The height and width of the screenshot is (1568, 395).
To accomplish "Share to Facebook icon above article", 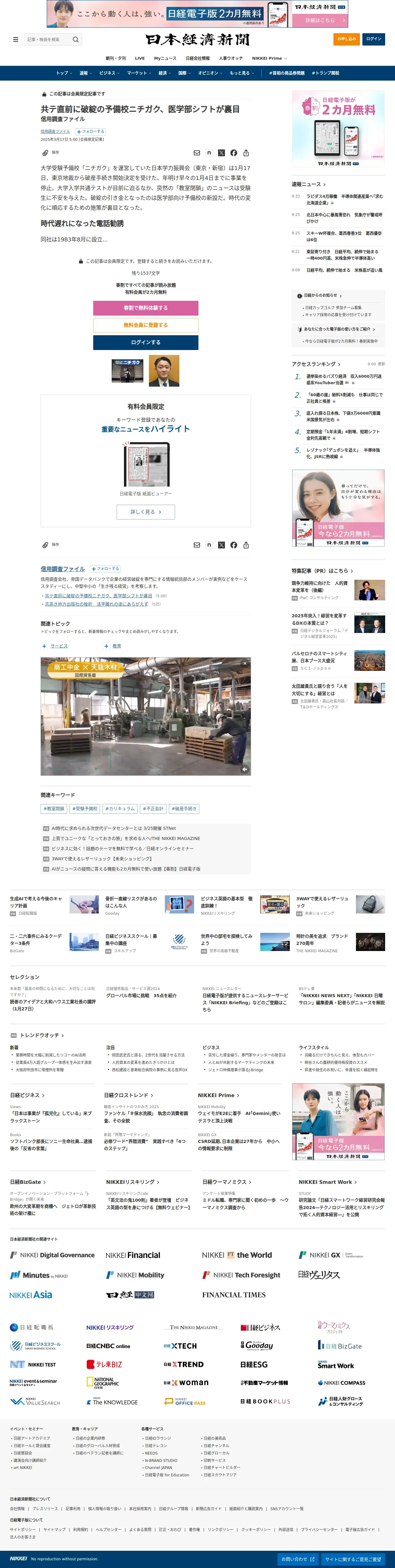I will tap(234, 153).
